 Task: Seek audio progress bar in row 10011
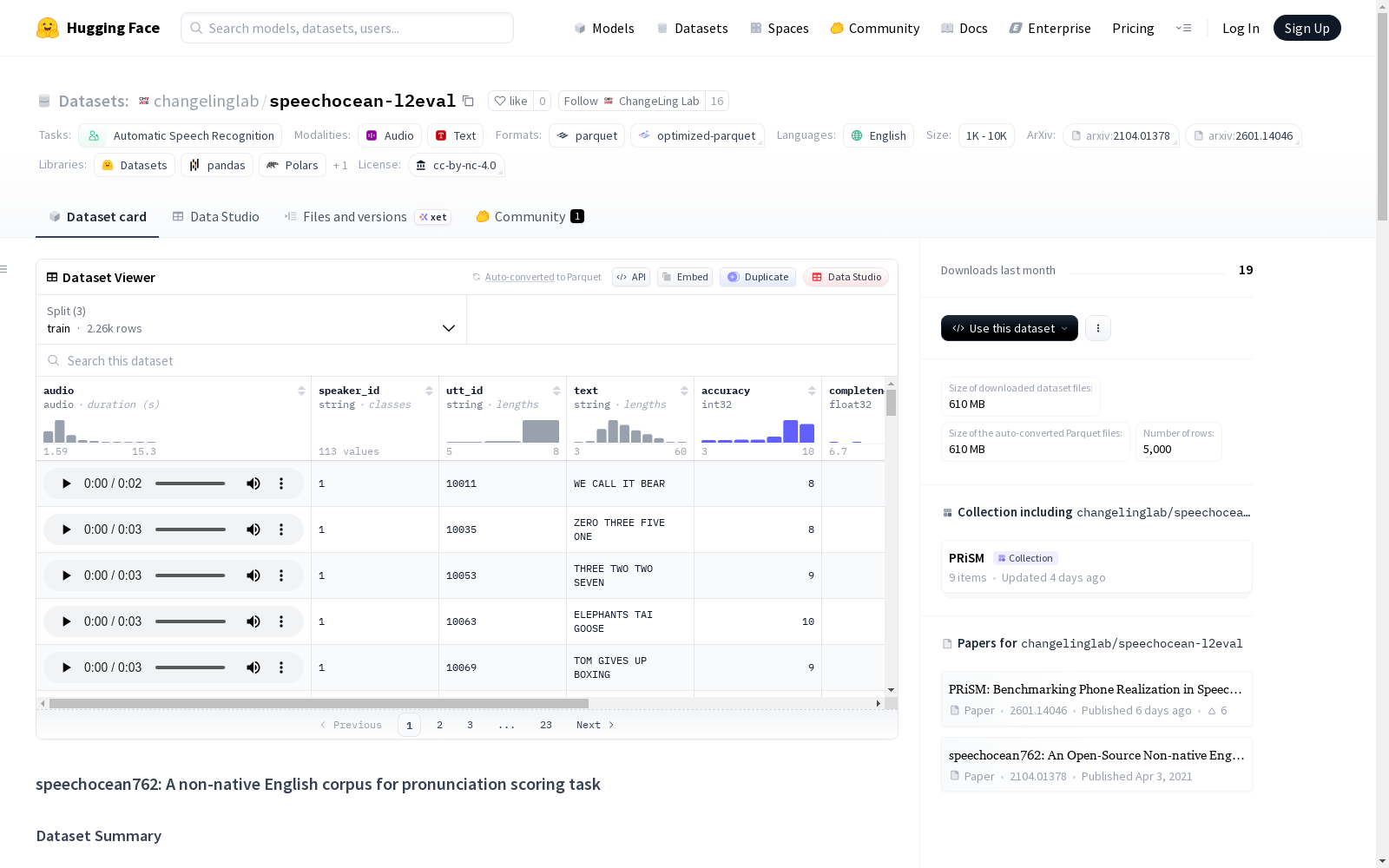click(190, 483)
